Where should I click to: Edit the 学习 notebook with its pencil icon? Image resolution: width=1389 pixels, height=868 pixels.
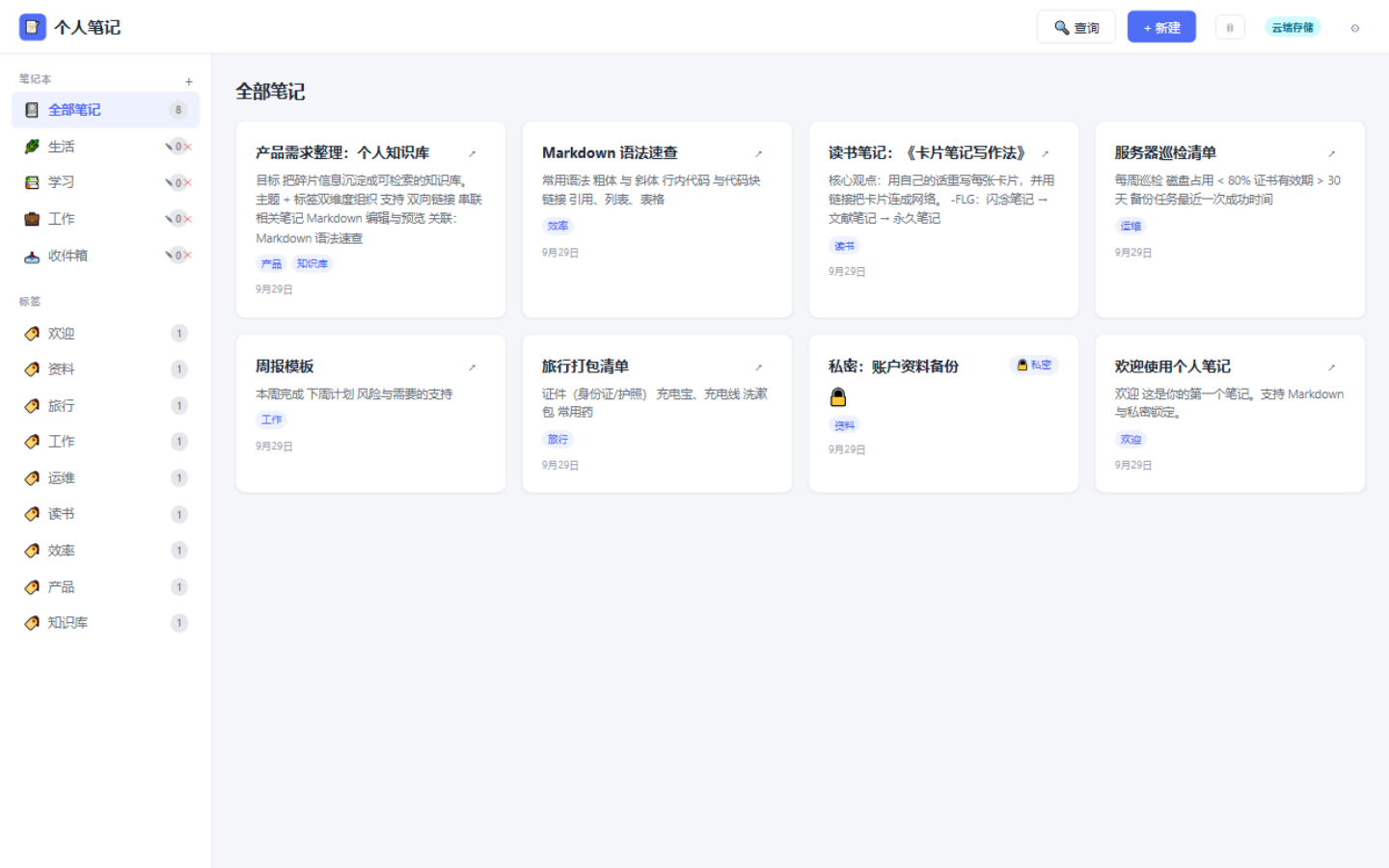point(170,182)
